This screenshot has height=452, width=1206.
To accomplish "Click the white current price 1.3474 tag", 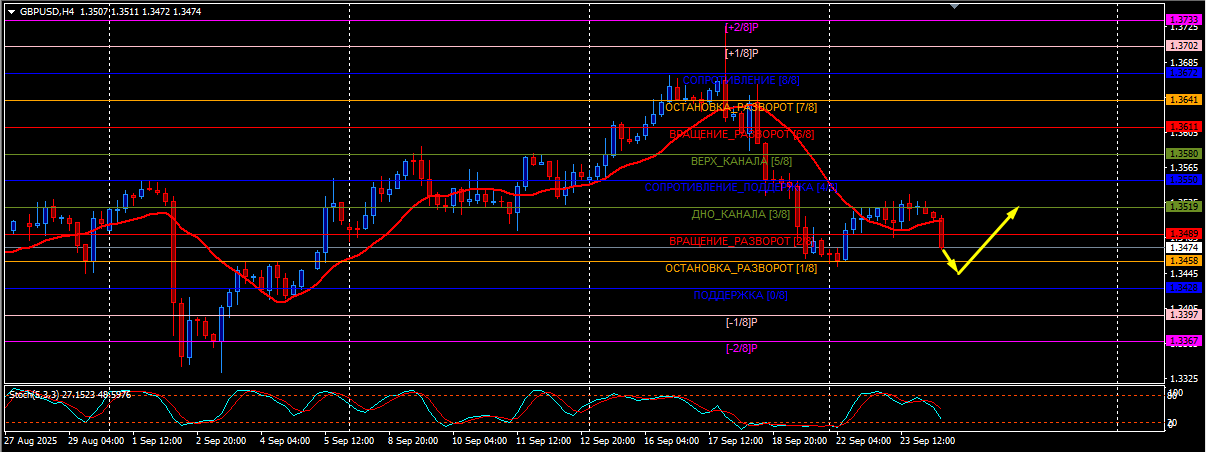I will coord(1184,247).
